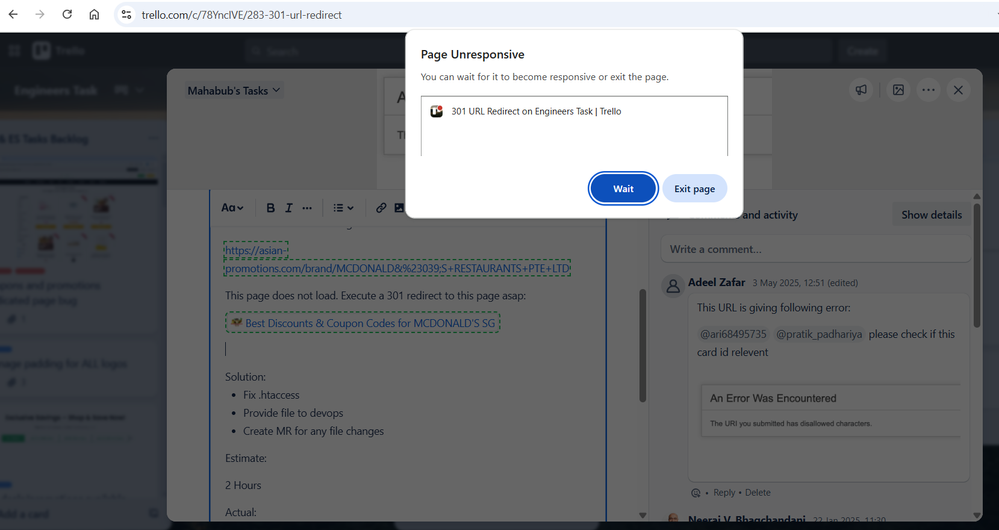Click Provide file to devops bullet

[x=293, y=413]
